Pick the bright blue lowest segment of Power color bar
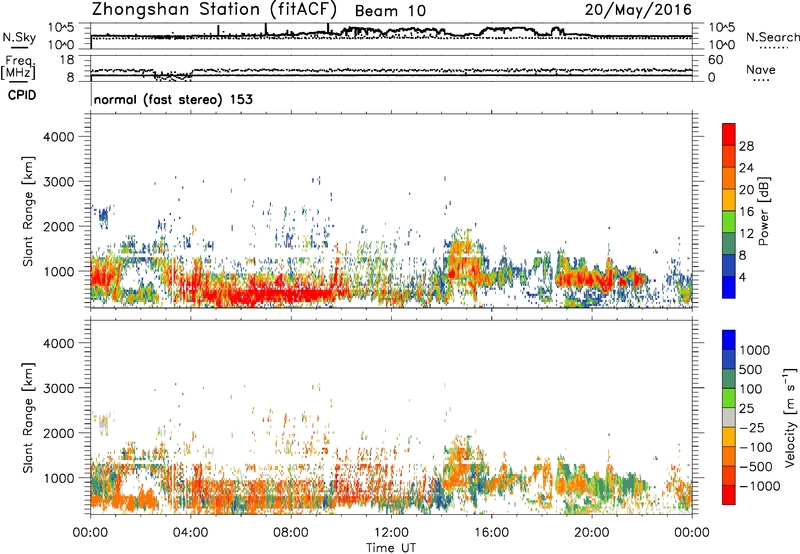The image size is (800, 554). [729, 287]
